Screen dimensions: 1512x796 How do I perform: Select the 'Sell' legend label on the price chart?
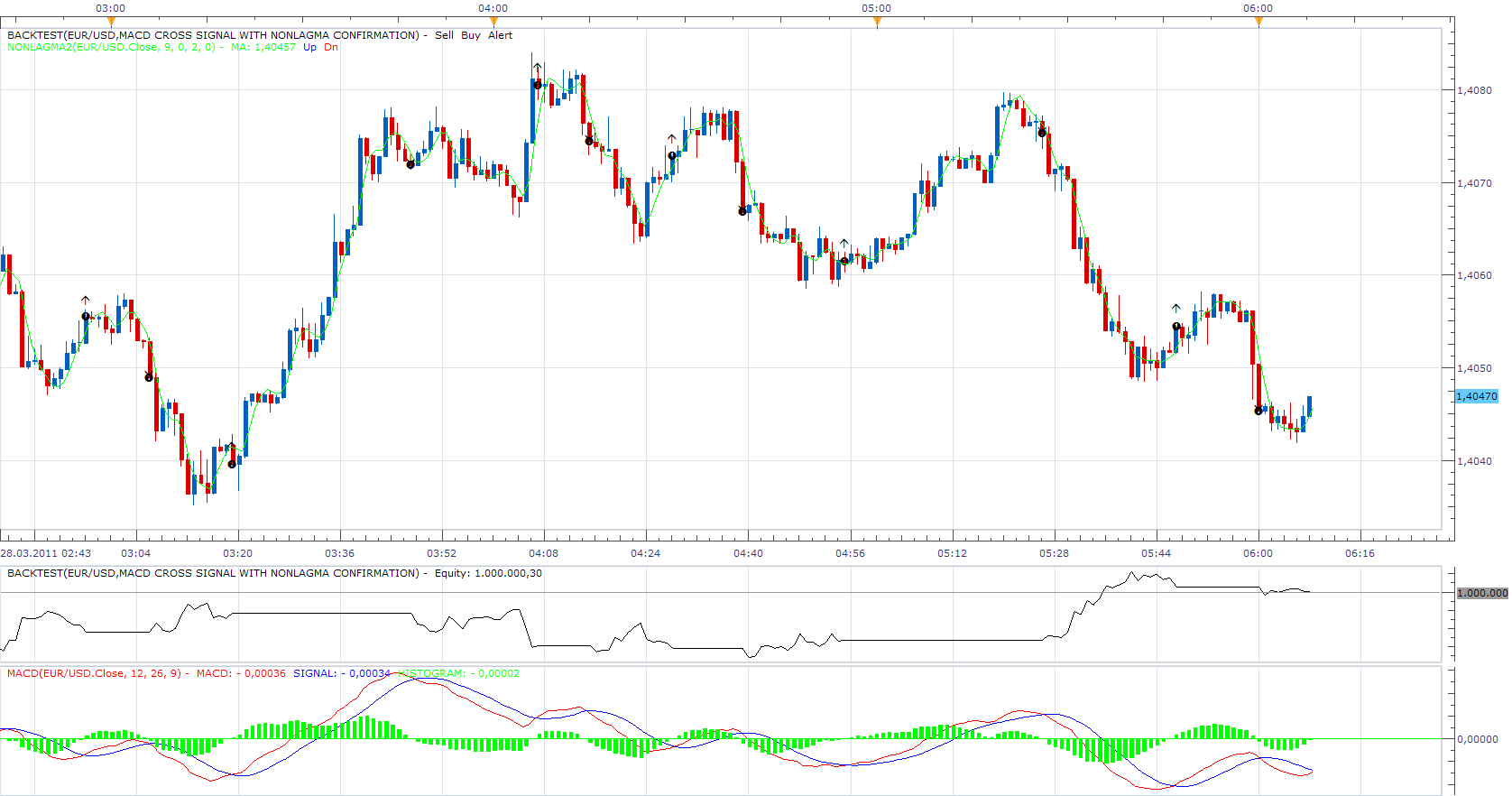(x=444, y=35)
